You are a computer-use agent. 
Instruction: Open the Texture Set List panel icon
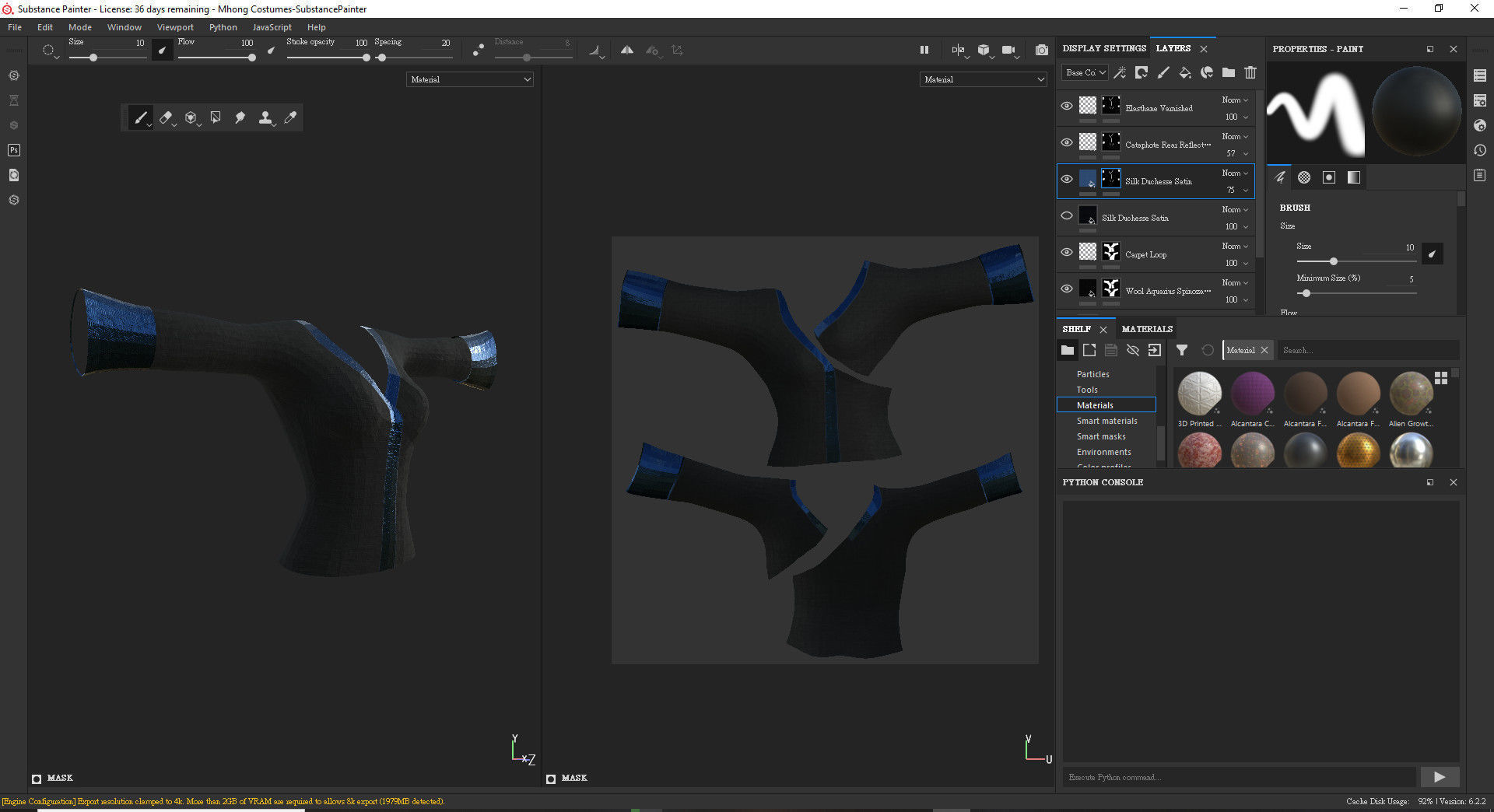point(1480,75)
